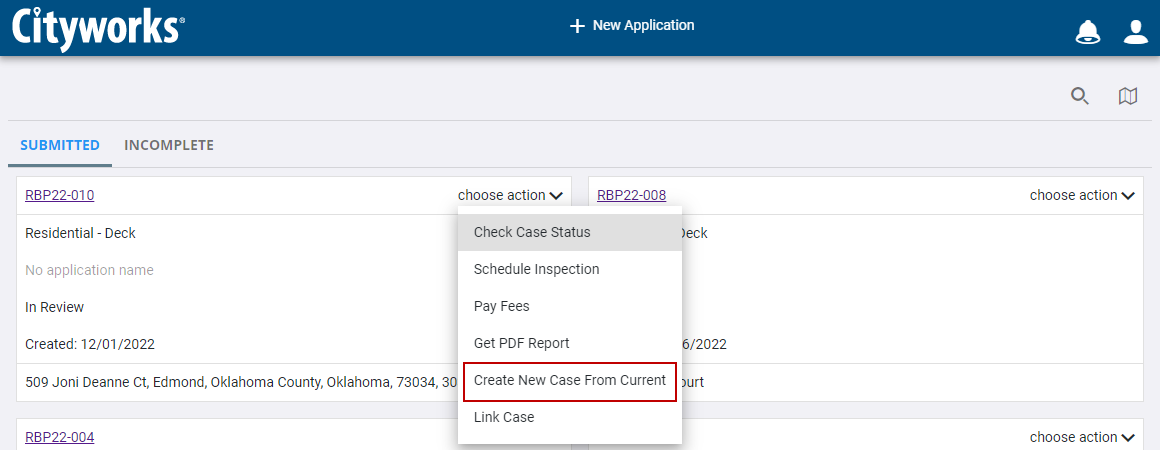The image size is (1160, 450).
Task: Switch to the INCOMPLETE tab
Action: click(x=169, y=145)
